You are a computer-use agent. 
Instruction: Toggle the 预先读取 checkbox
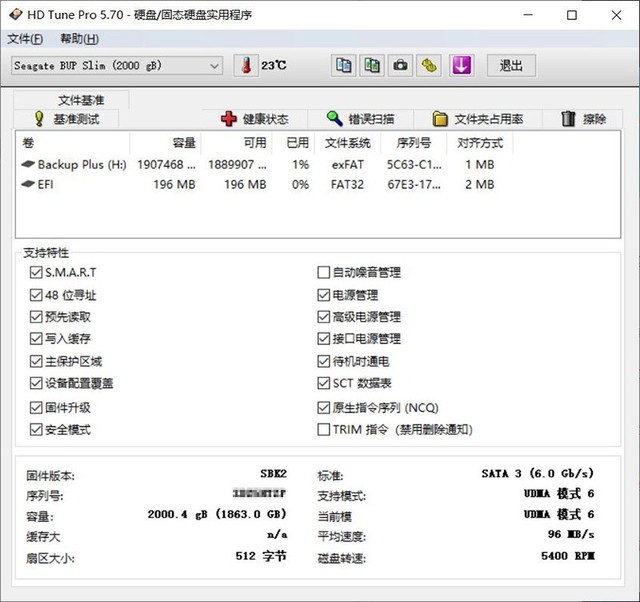(x=36, y=317)
